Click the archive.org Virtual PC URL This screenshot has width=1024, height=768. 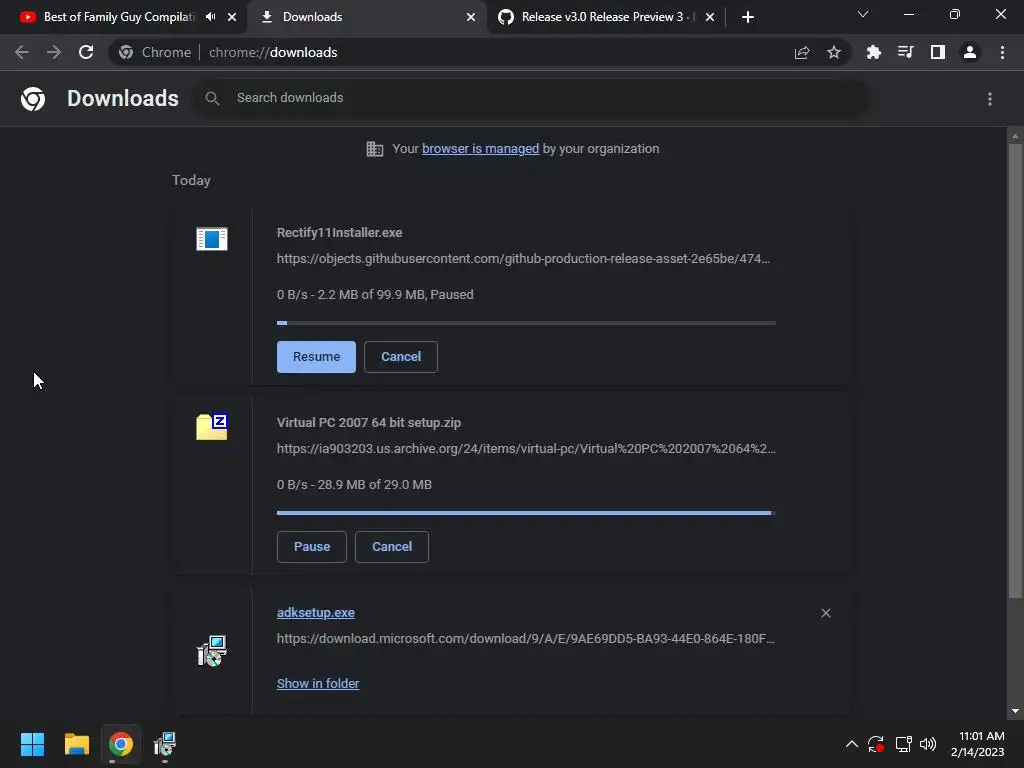(x=526, y=449)
